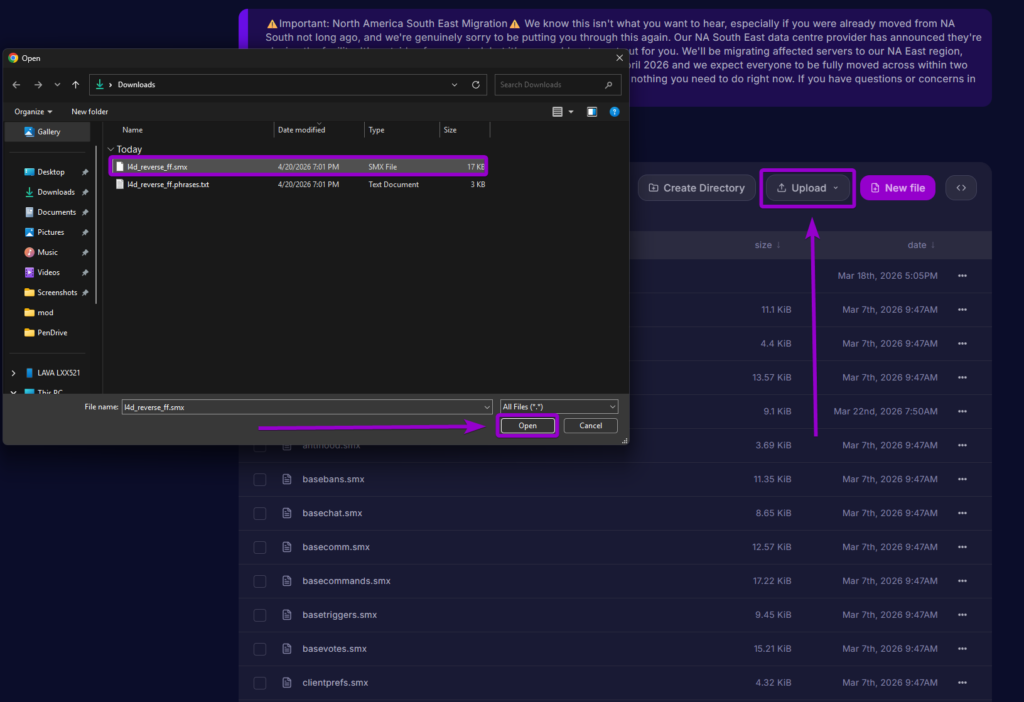Image resolution: width=1024 pixels, height=702 pixels.
Task: Click the Create Directory button
Action: pyautogui.click(x=696, y=187)
